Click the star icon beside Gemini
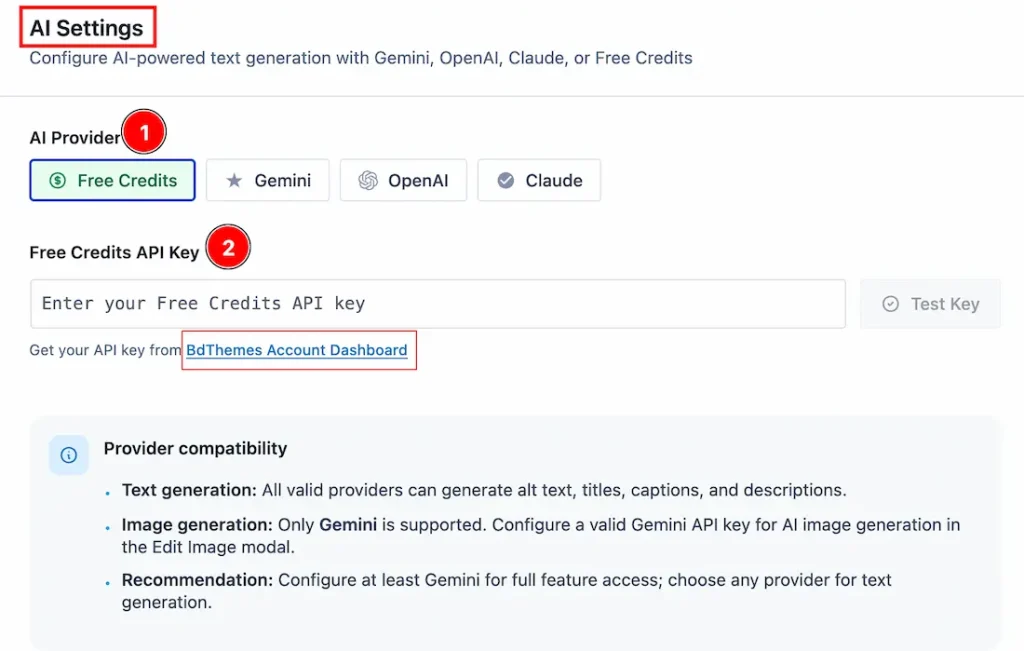 234,180
